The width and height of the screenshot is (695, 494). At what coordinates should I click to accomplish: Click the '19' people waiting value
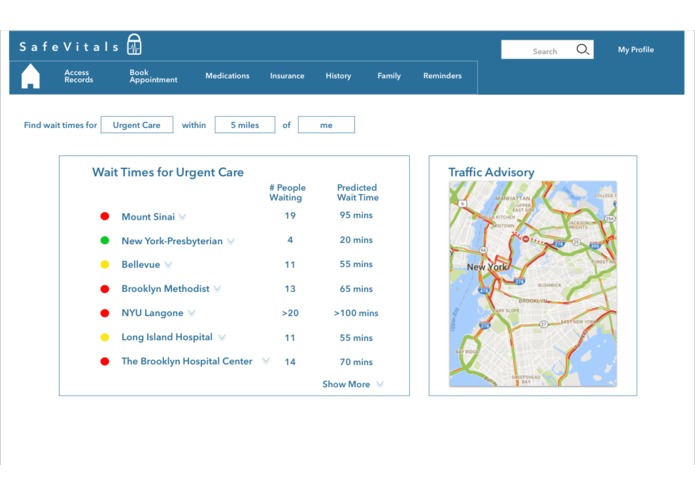(290, 216)
